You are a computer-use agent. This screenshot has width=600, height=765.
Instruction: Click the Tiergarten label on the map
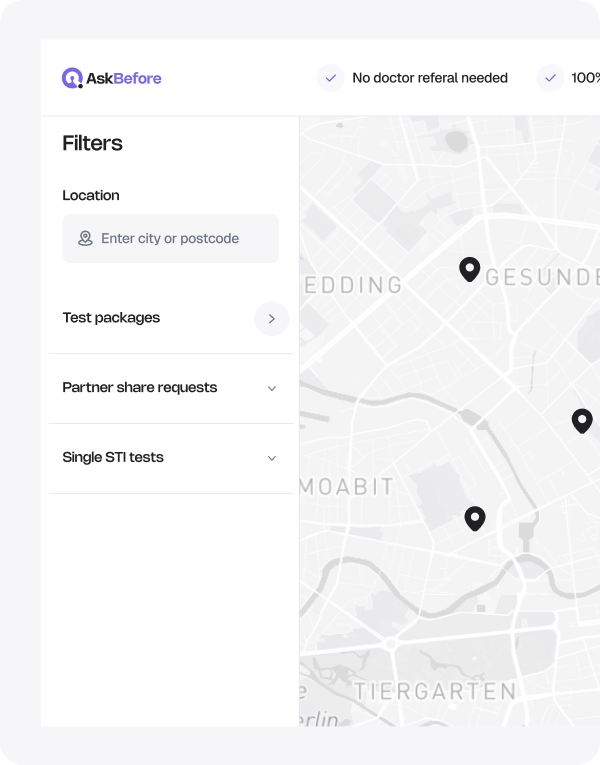pos(435,691)
